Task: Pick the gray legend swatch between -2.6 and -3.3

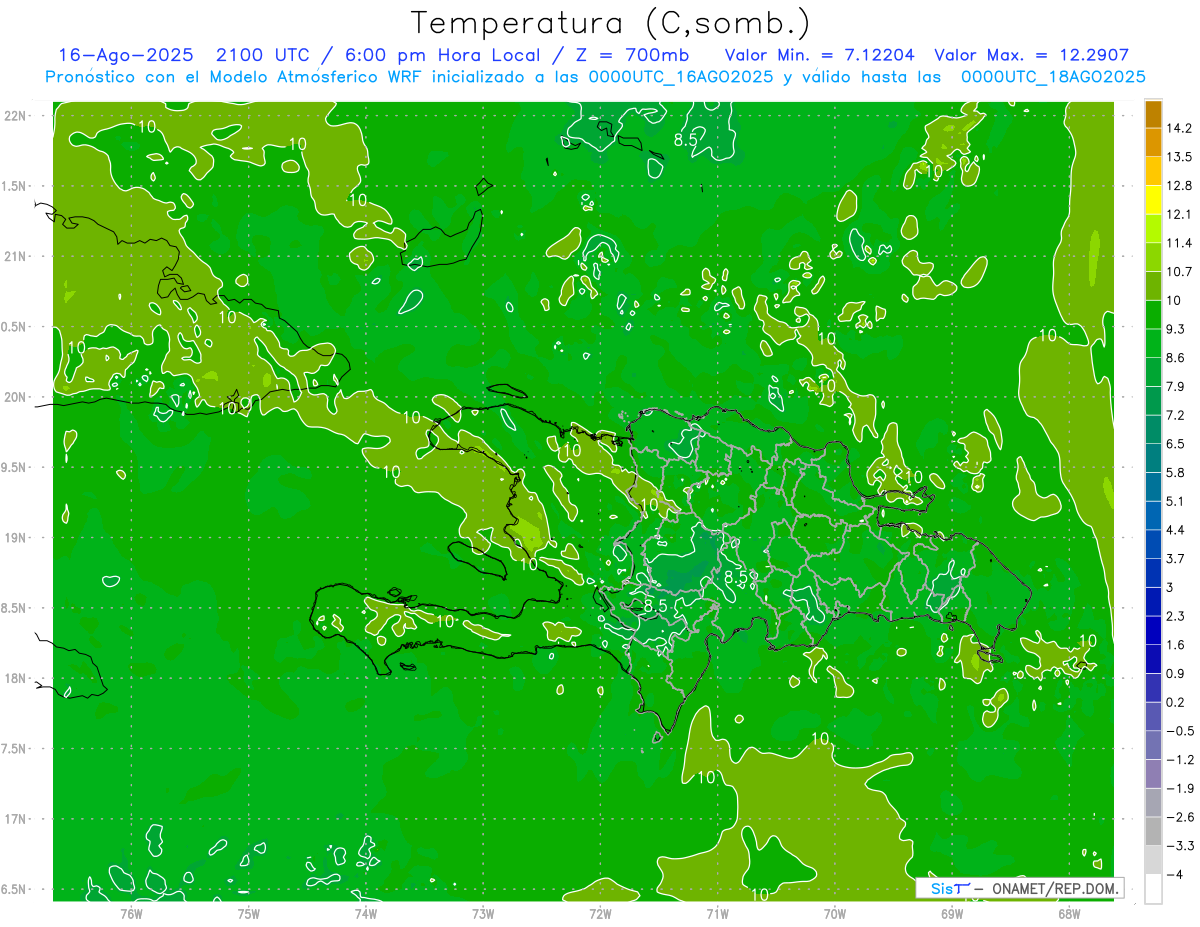Action: point(1153,831)
